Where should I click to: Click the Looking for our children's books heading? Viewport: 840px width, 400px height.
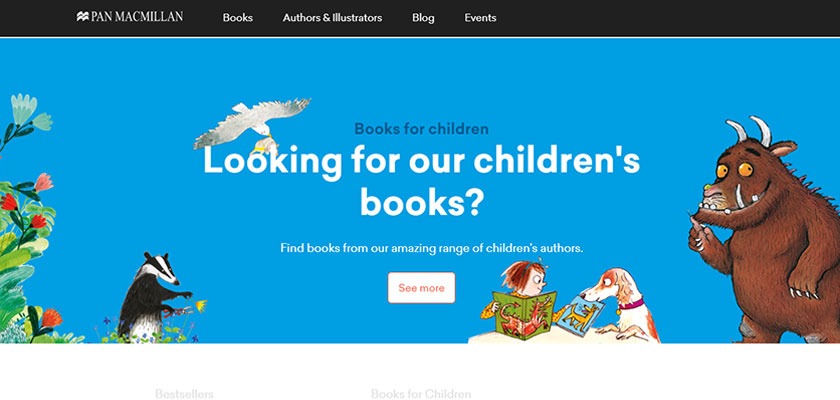click(421, 182)
